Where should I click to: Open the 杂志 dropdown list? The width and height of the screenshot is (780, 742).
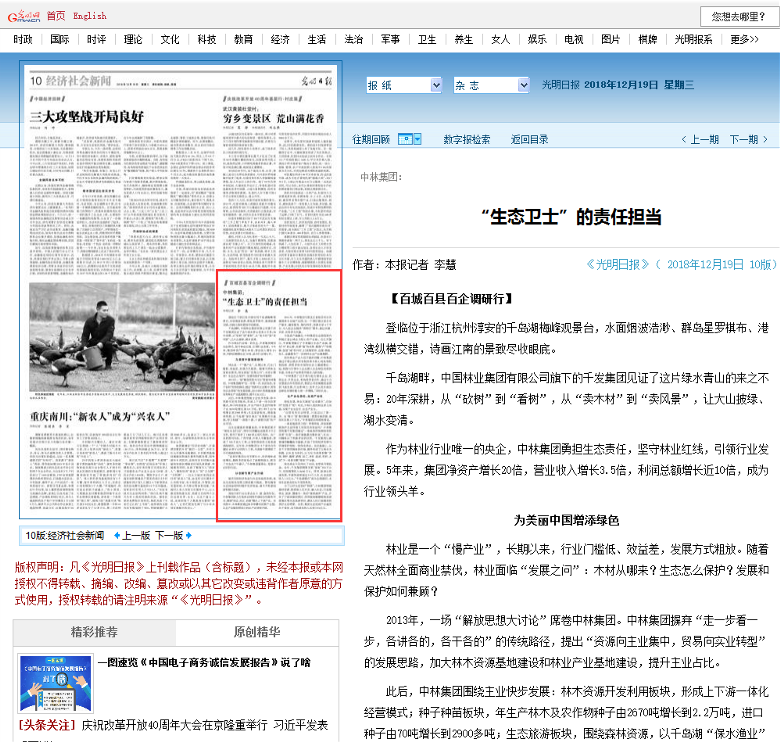tap(491, 85)
